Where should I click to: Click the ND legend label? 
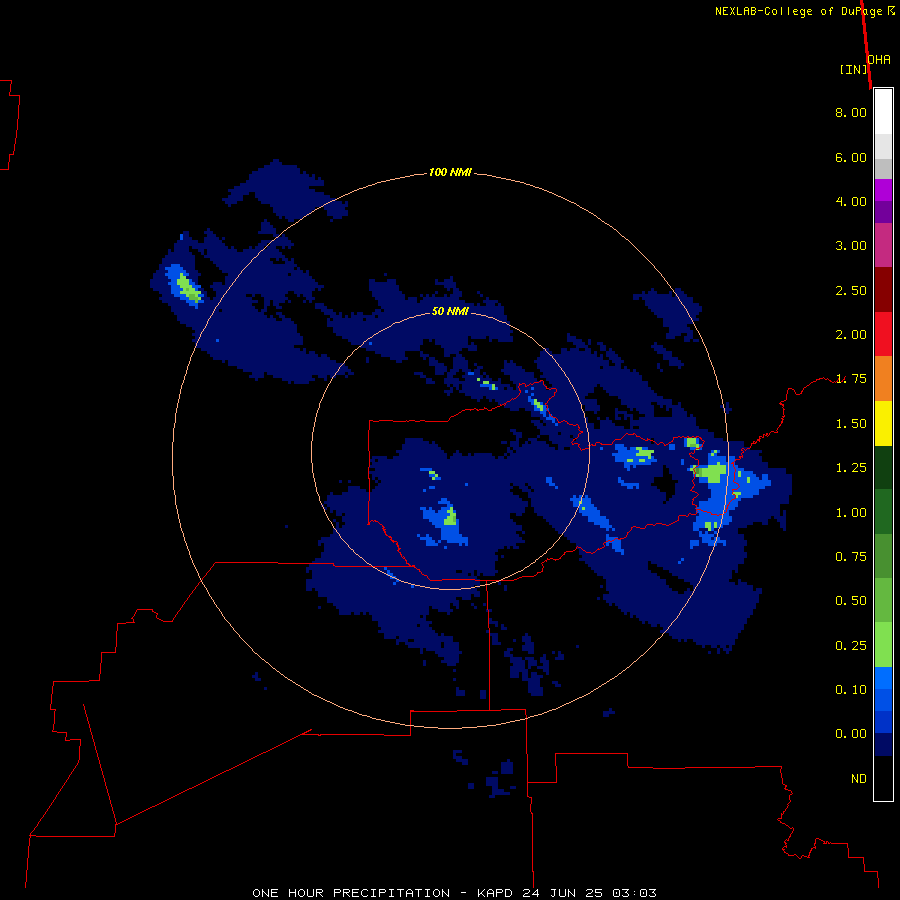859,779
